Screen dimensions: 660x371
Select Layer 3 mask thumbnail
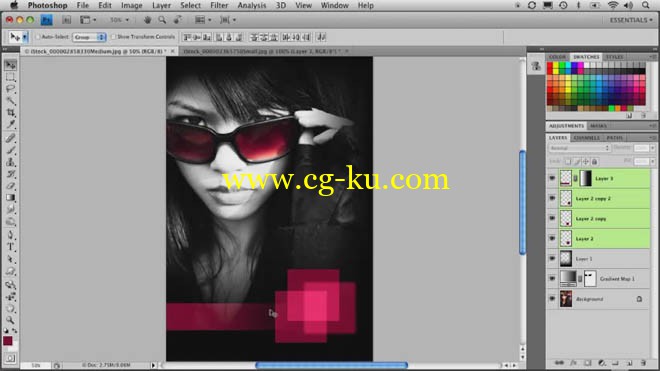pos(585,178)
